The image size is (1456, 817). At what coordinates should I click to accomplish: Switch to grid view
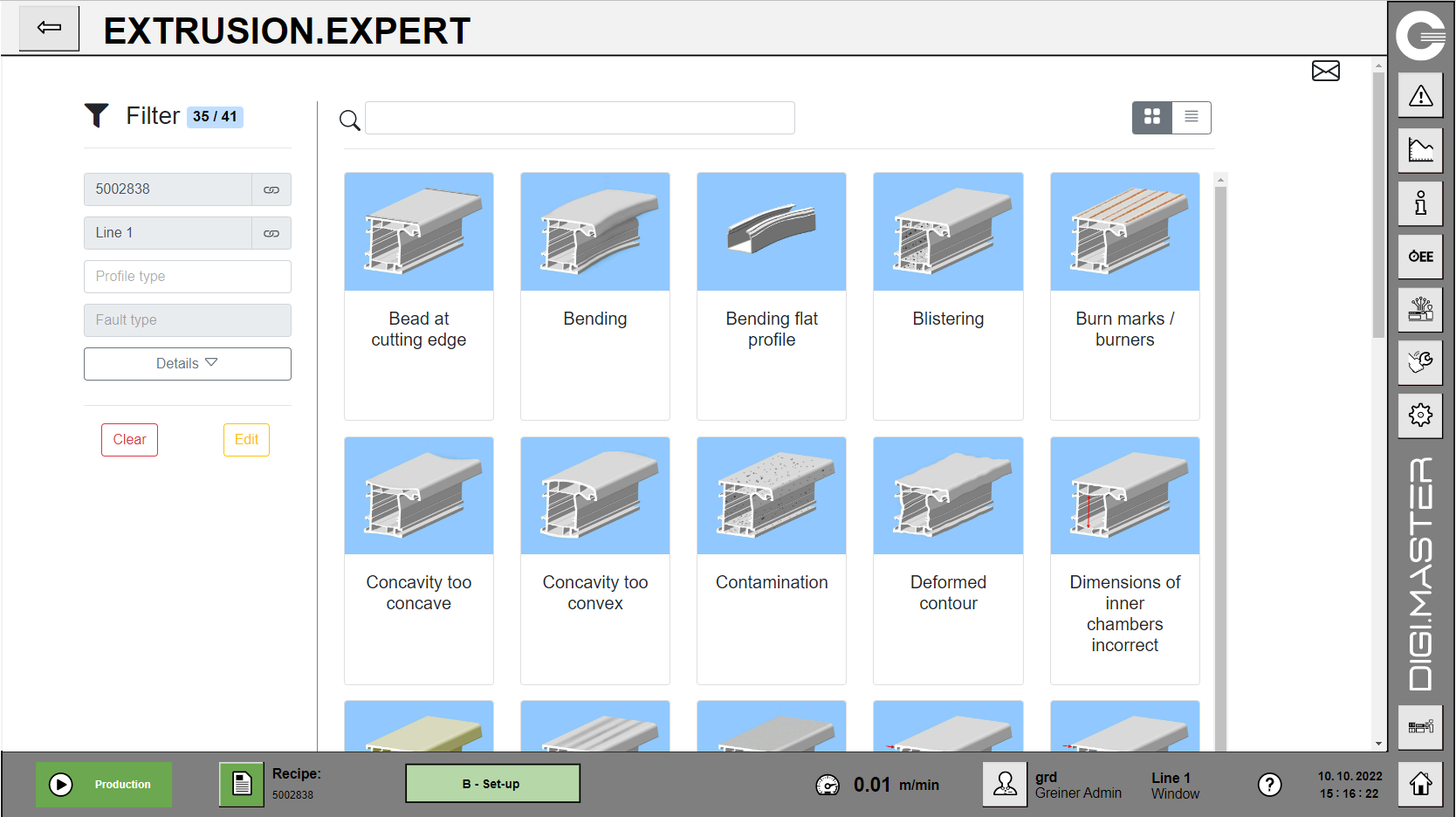1152,117
